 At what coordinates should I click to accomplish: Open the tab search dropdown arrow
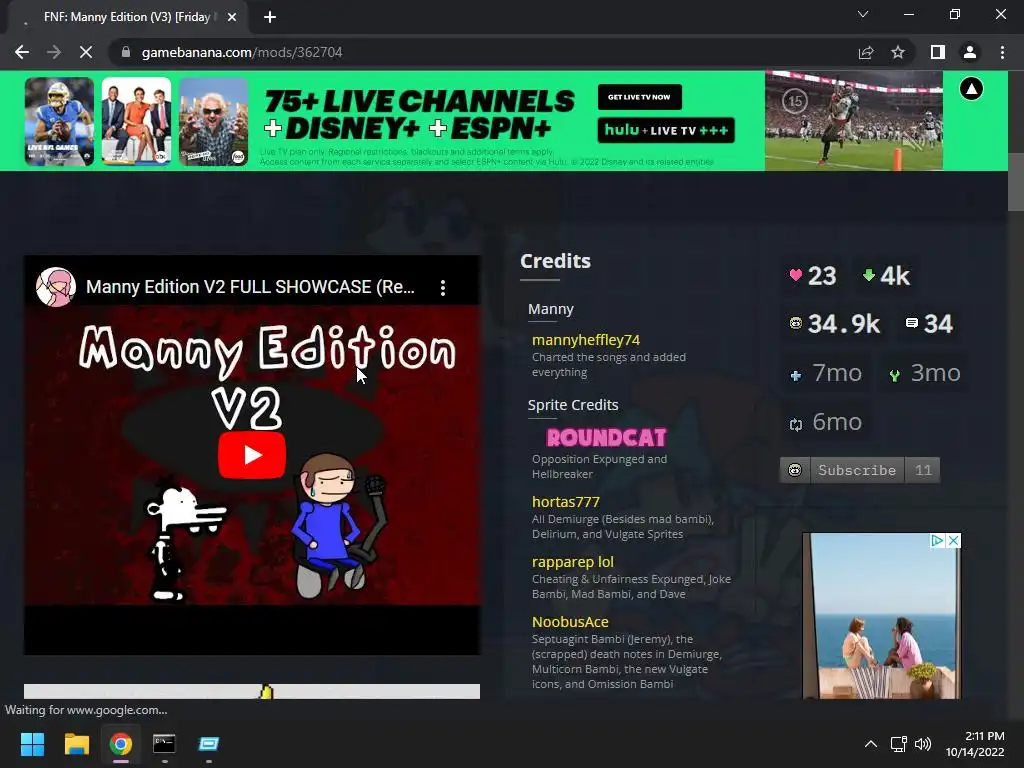(x=863, y=14)
